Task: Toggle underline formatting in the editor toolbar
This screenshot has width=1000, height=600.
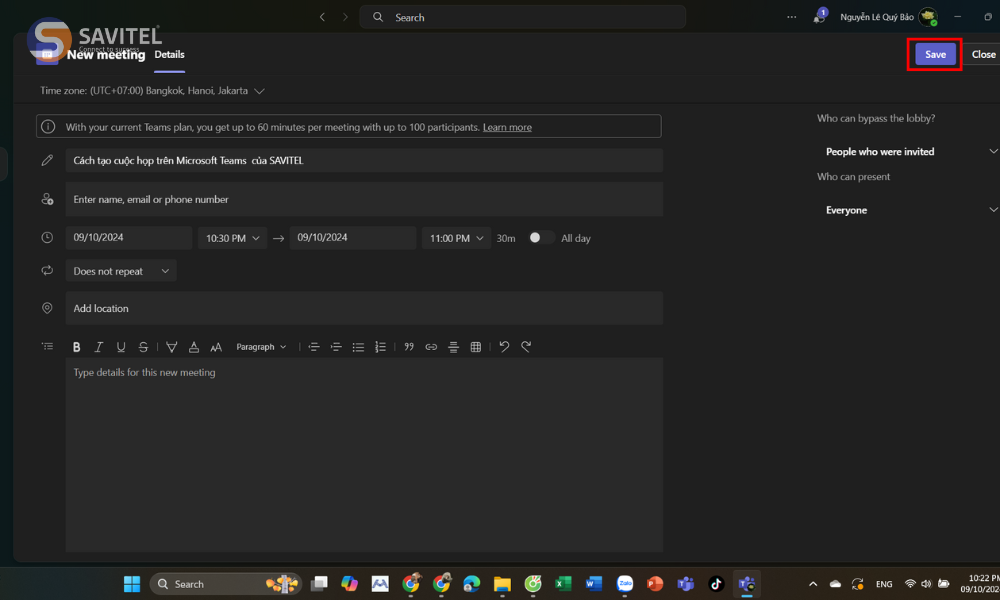Action: tap(121, 347)
